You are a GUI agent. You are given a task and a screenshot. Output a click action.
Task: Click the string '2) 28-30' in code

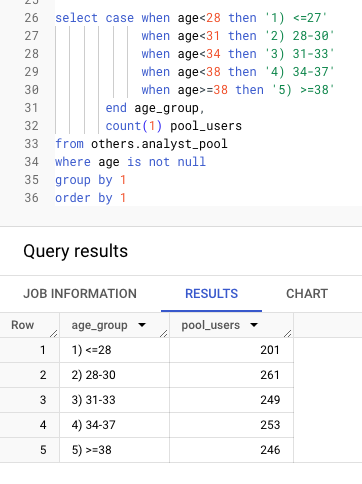click(299, 36)
